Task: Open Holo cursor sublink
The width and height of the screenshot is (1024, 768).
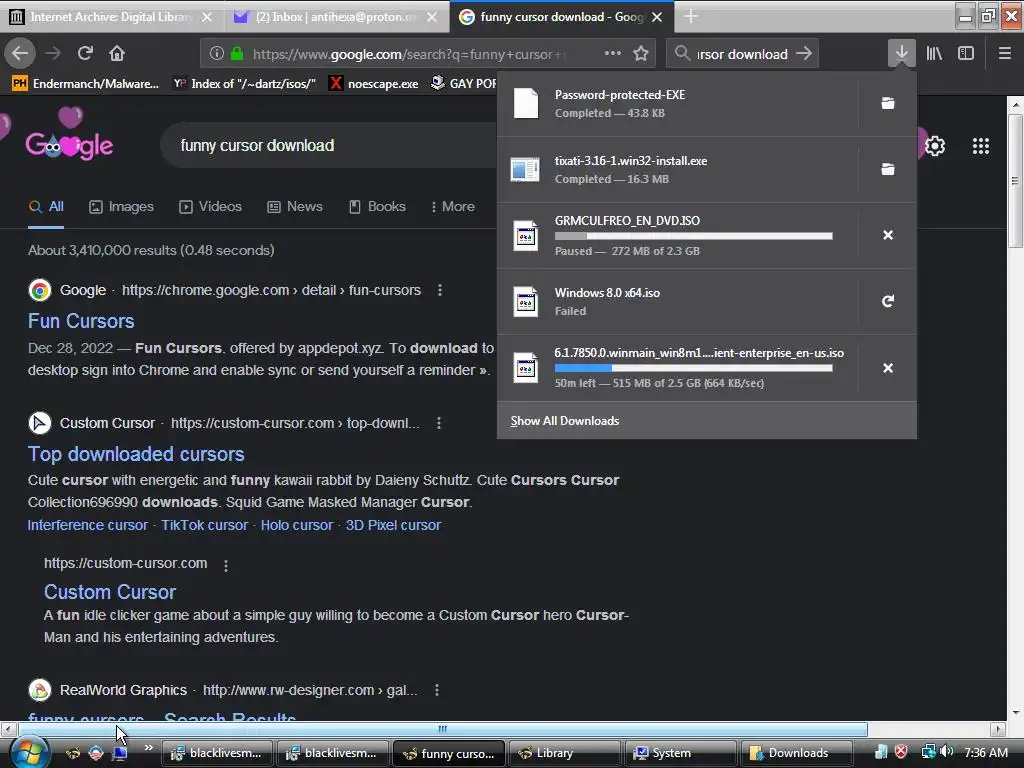Action: 296,525
